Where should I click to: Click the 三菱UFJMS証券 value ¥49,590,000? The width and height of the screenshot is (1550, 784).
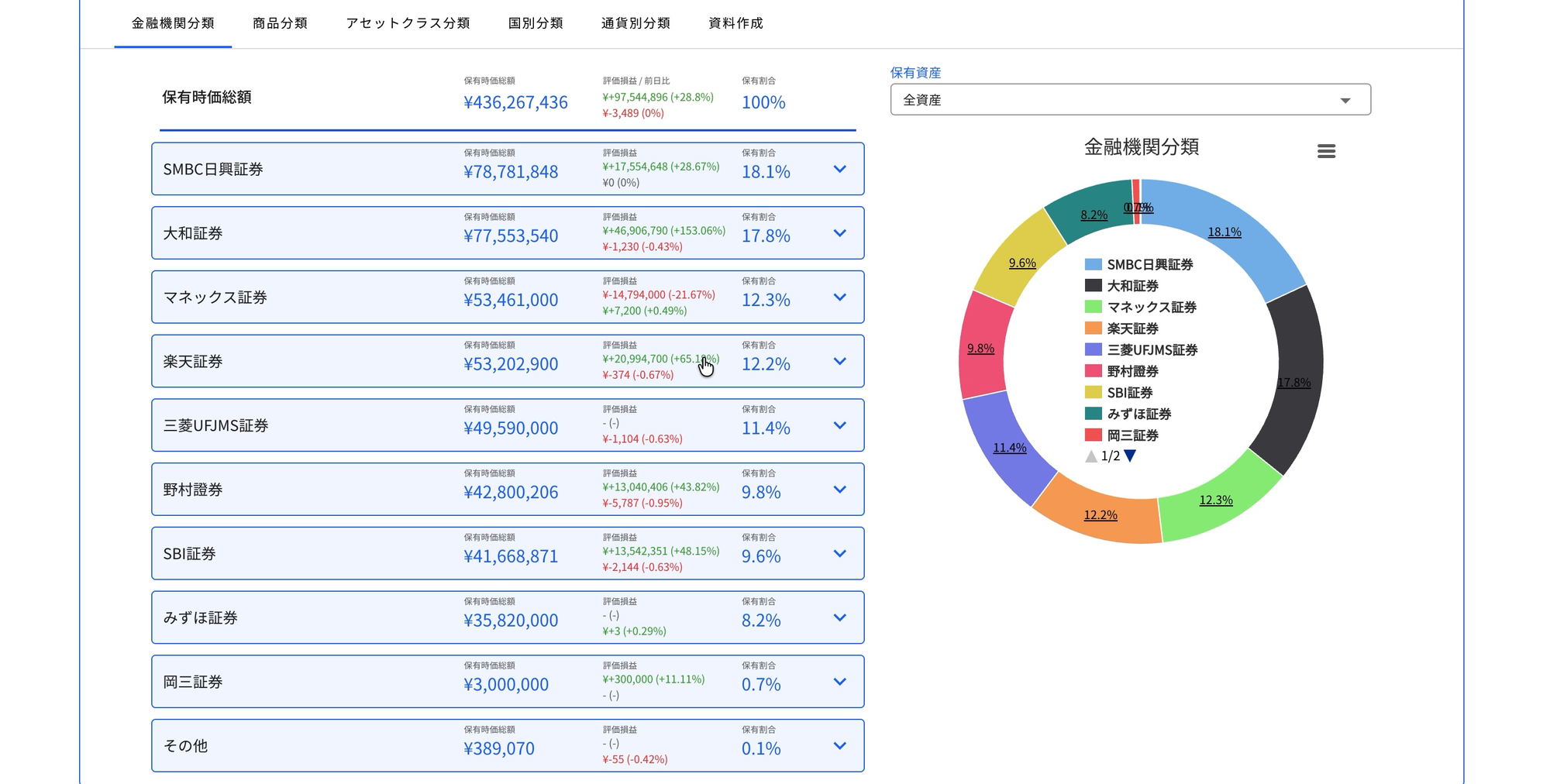click(x=511, y=428)
